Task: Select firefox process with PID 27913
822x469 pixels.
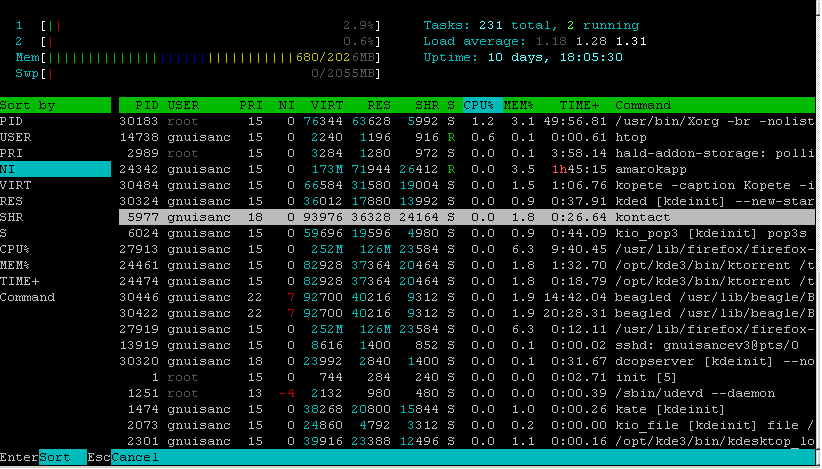Action: tap(467, 249)
